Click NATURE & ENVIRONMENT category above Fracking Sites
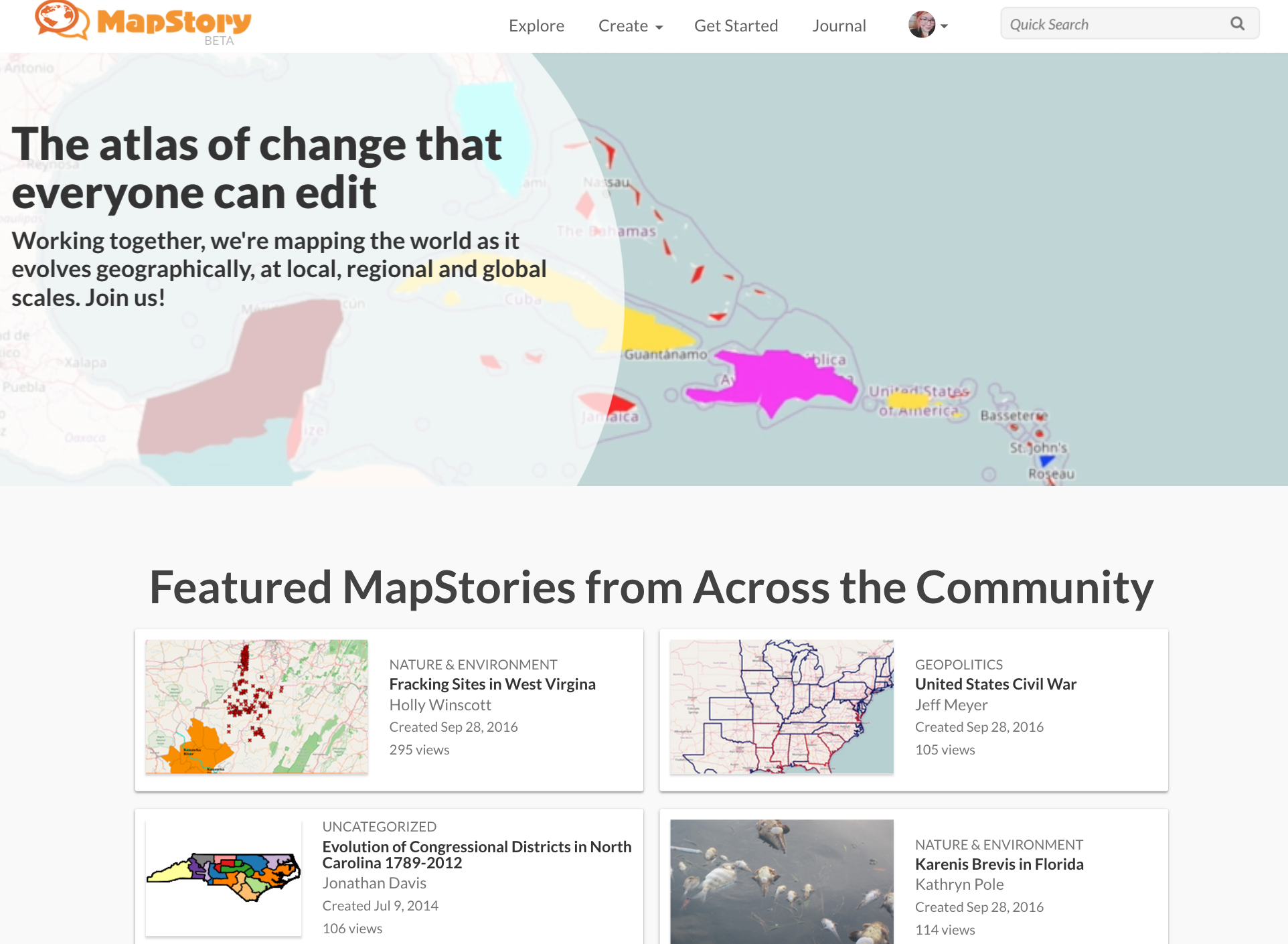The image size is (1288, 944). 473,665
